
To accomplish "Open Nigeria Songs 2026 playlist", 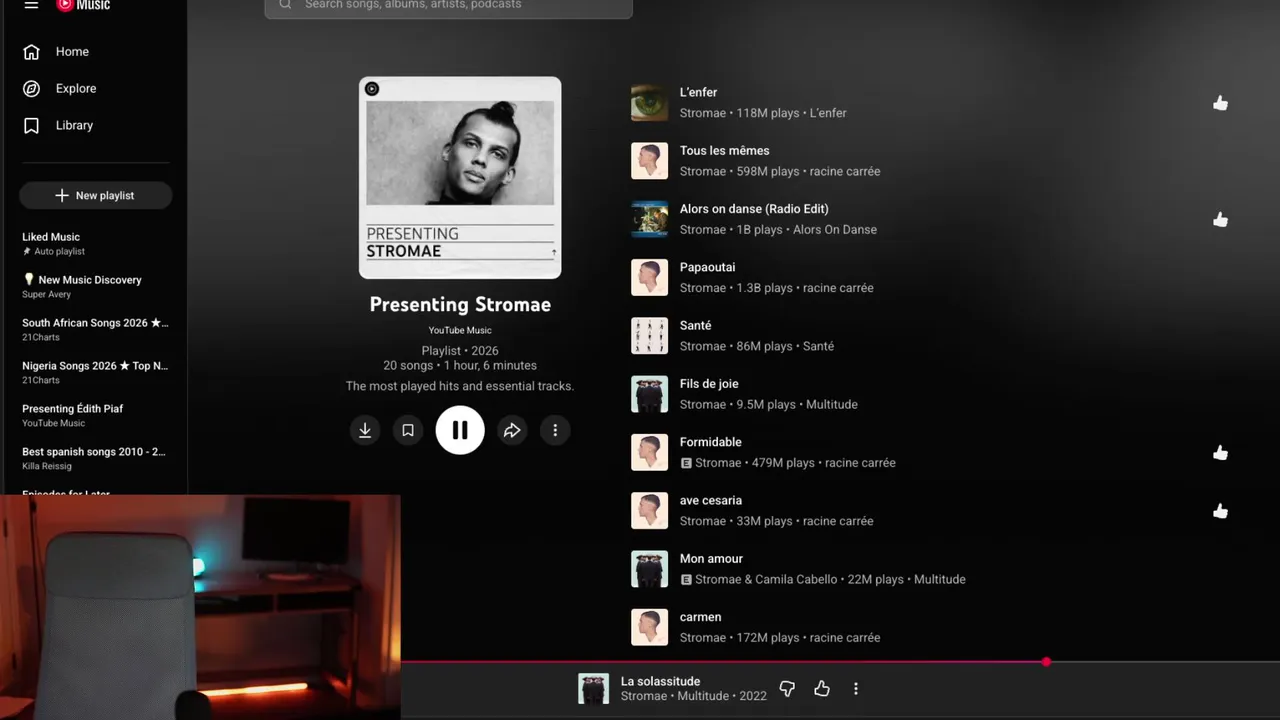I will tap(95, 373).
